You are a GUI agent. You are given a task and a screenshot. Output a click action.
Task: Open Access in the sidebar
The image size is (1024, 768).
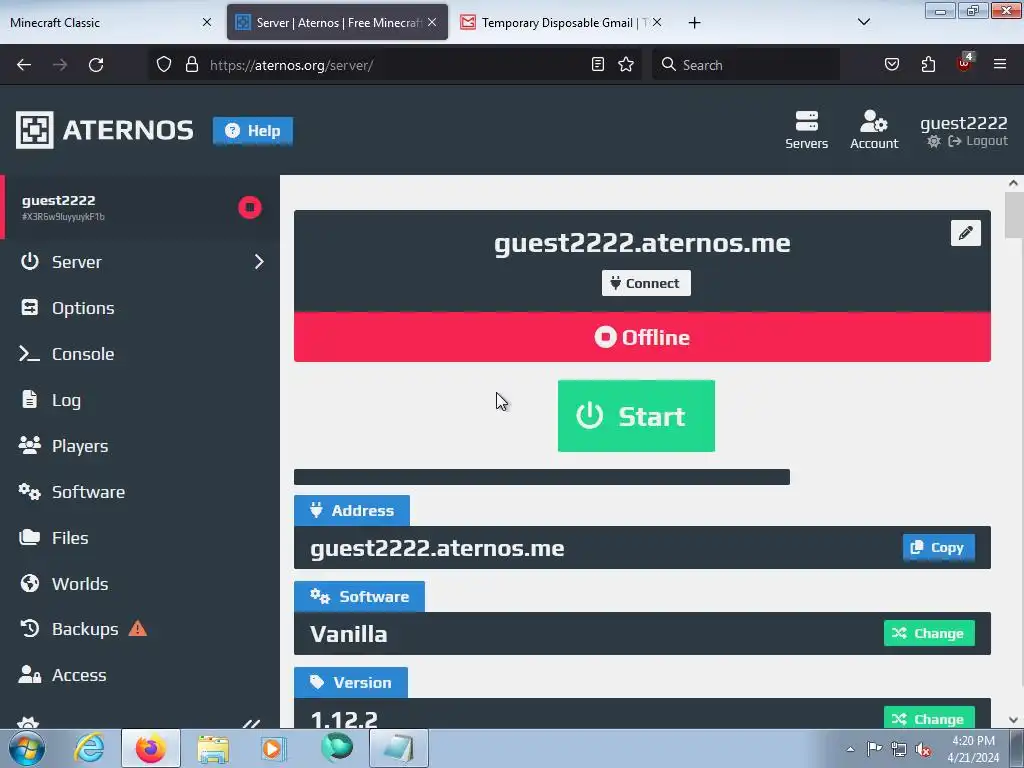point(140,675)
